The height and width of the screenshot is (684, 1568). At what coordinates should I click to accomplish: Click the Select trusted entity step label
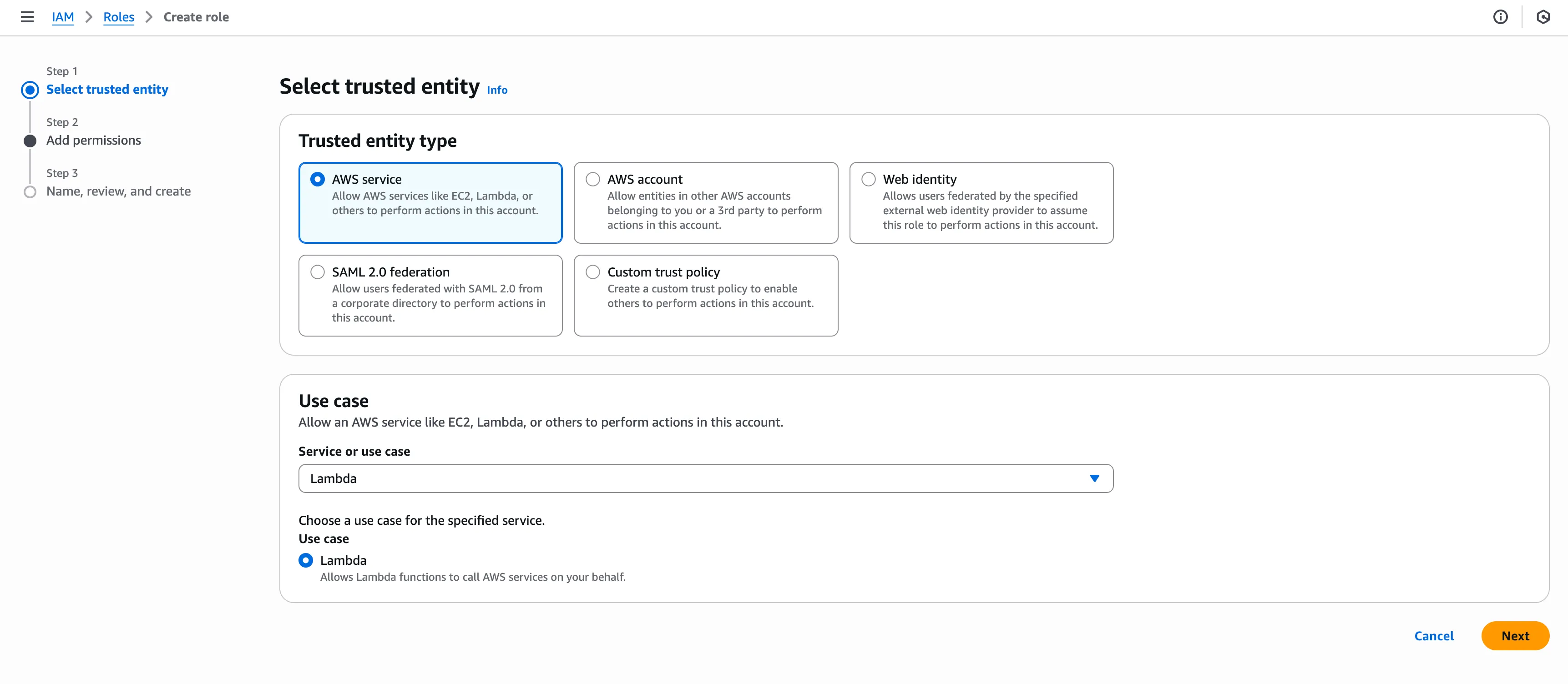(x=107, y=90)
